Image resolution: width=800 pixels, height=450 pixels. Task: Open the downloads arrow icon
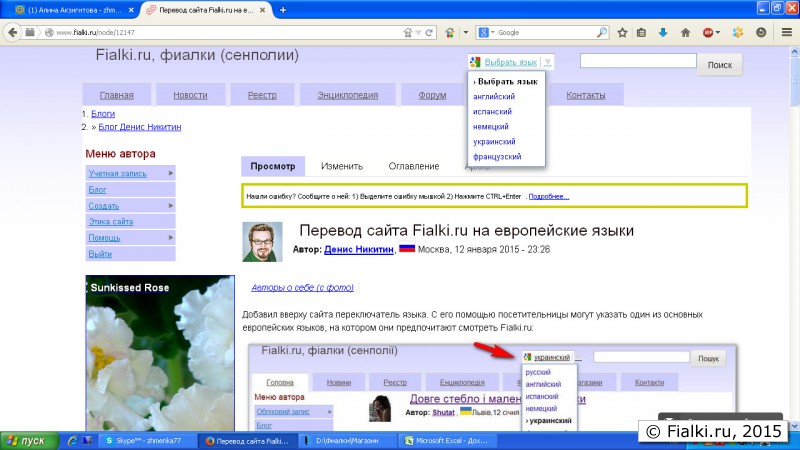click(x=663, y=33)
